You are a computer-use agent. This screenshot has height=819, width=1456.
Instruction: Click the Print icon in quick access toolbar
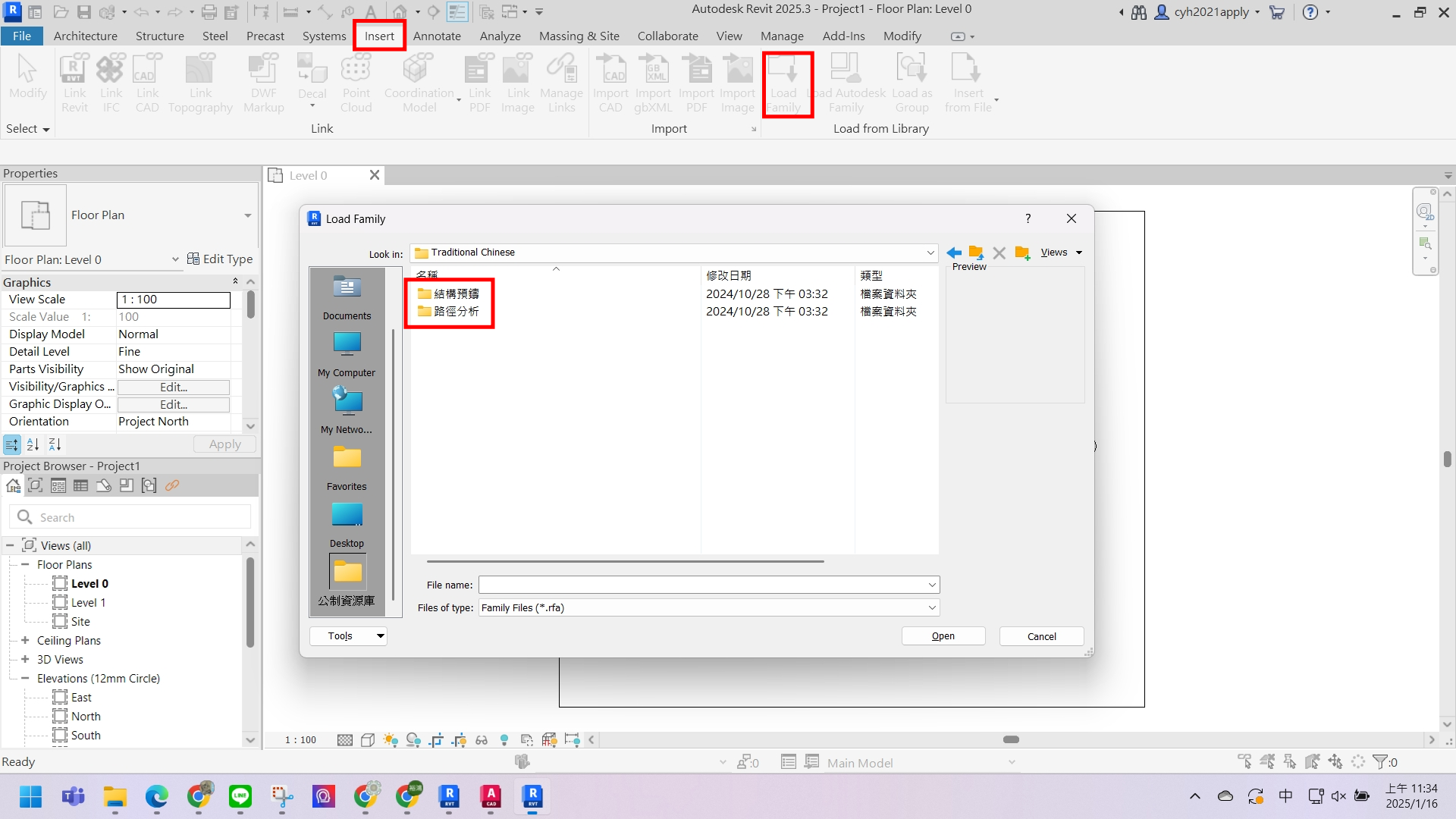pos(209,12)
